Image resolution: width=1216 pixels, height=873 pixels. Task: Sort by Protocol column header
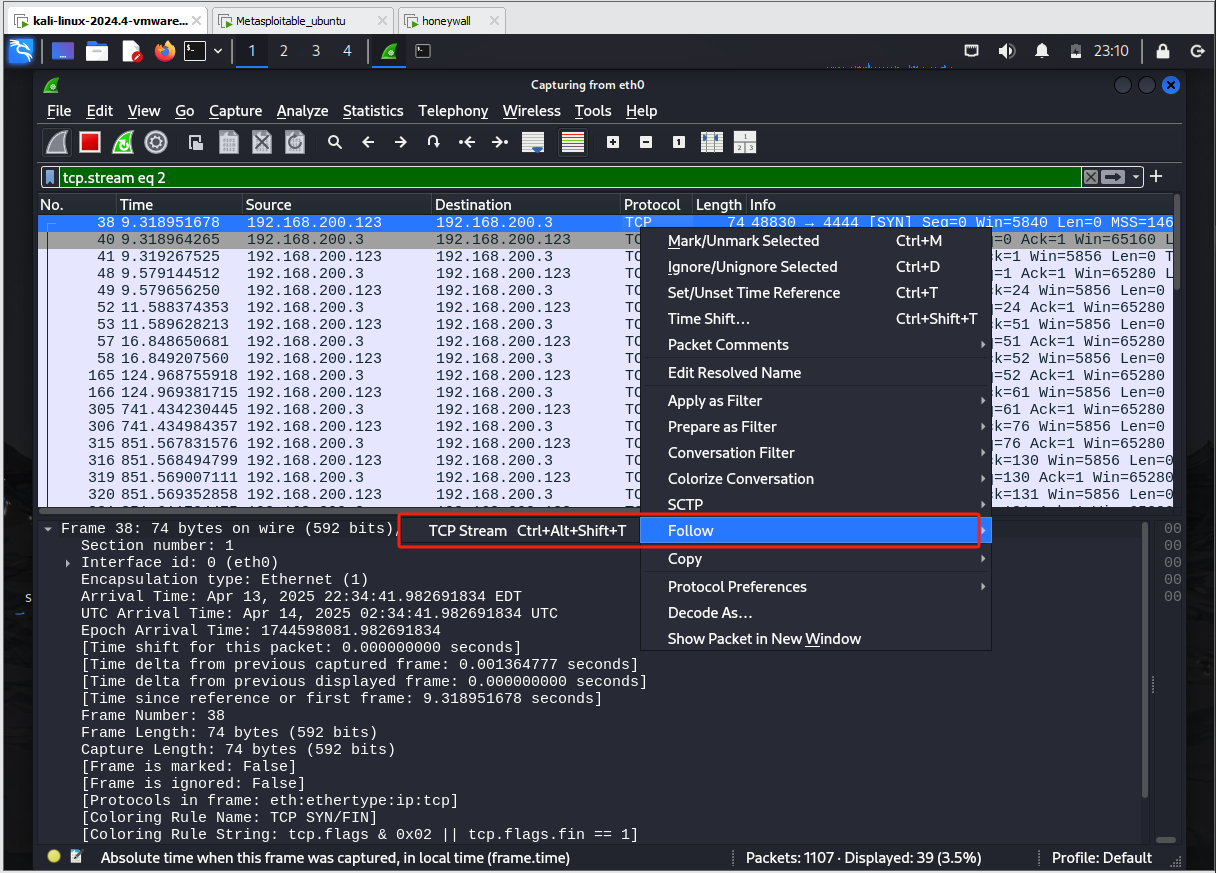656,205
